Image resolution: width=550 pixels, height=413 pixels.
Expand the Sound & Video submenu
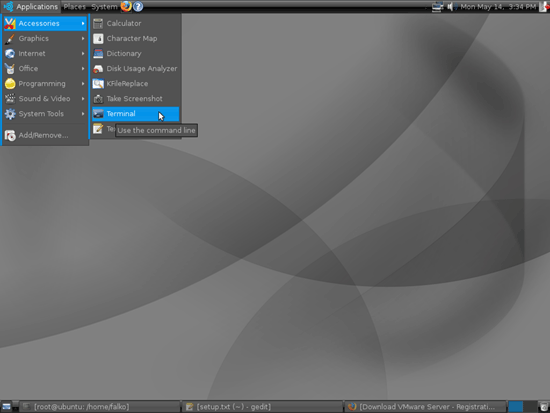[45, 99]
